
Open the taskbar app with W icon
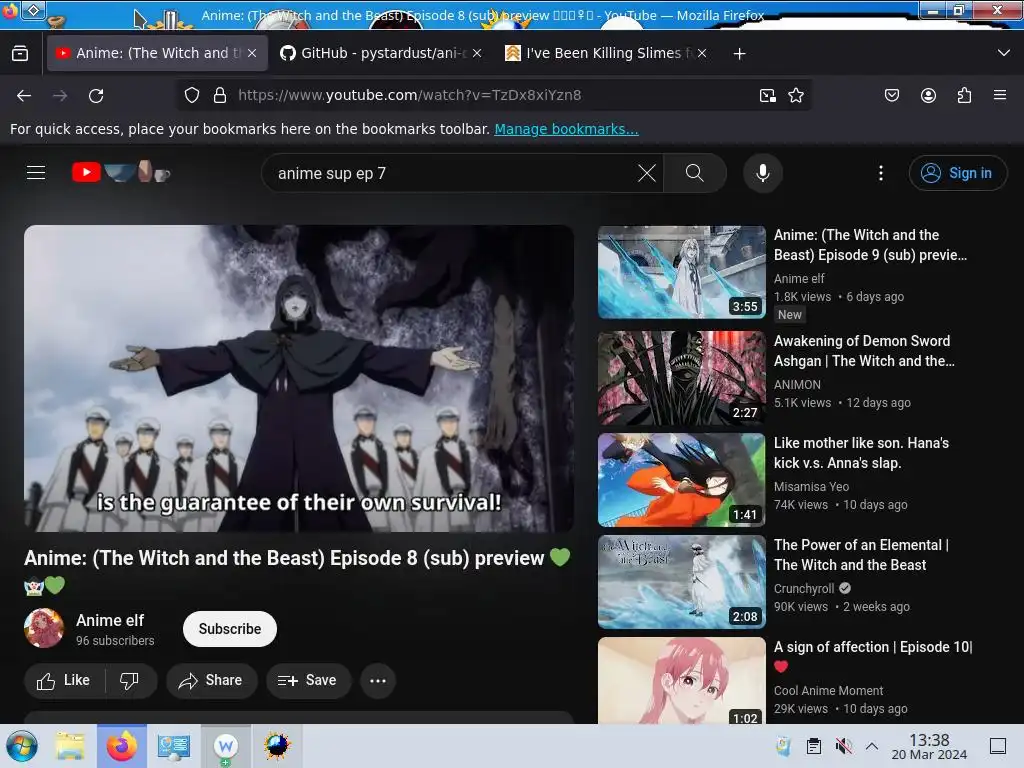point(225,746)
